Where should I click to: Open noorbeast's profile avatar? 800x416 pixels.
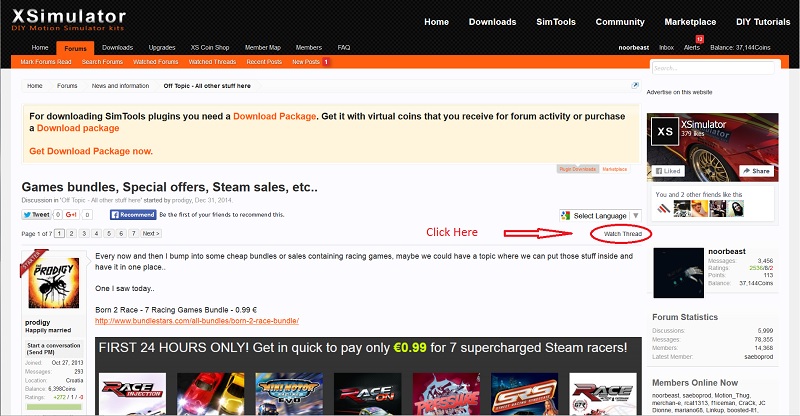click(679, 273)
